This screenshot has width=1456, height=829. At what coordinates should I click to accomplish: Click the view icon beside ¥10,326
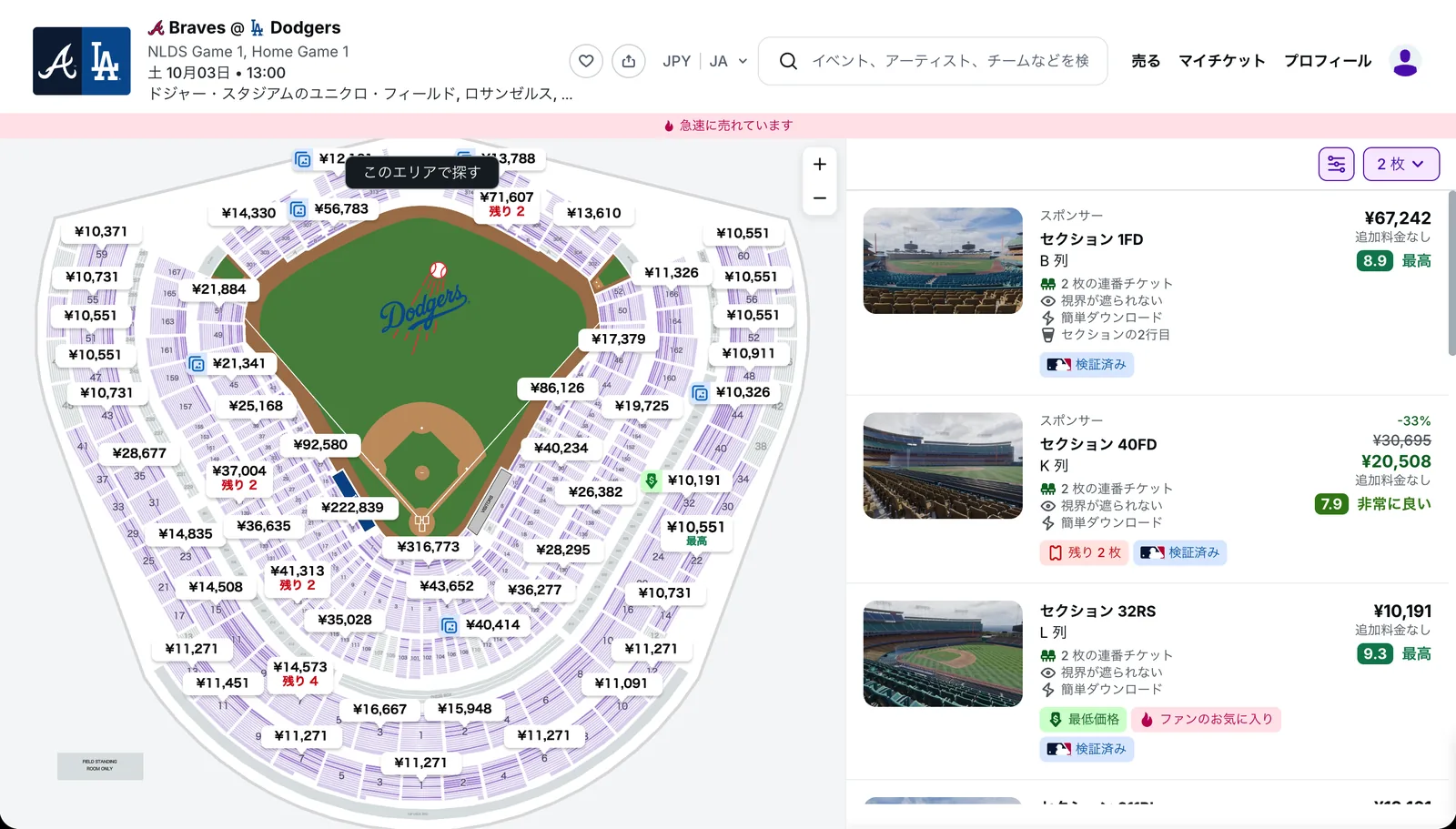[700, 393]
